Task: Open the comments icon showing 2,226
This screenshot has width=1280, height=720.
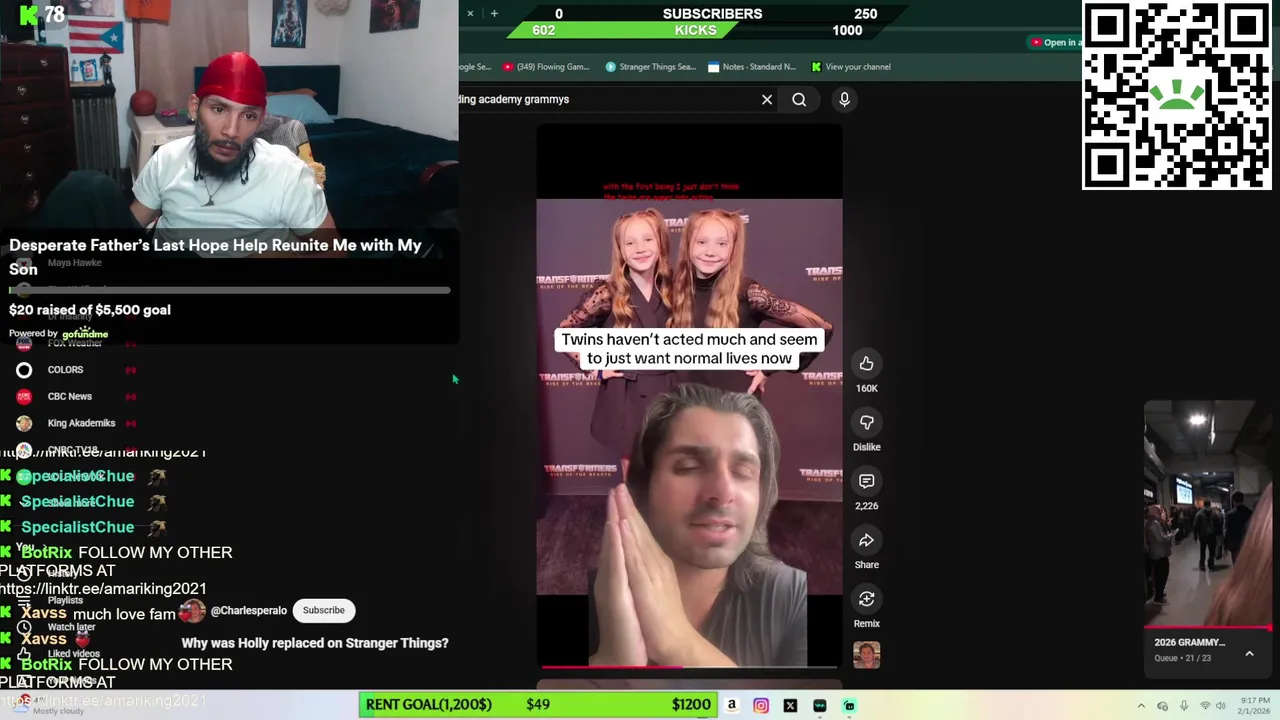Action: click(x=866, y=482)
